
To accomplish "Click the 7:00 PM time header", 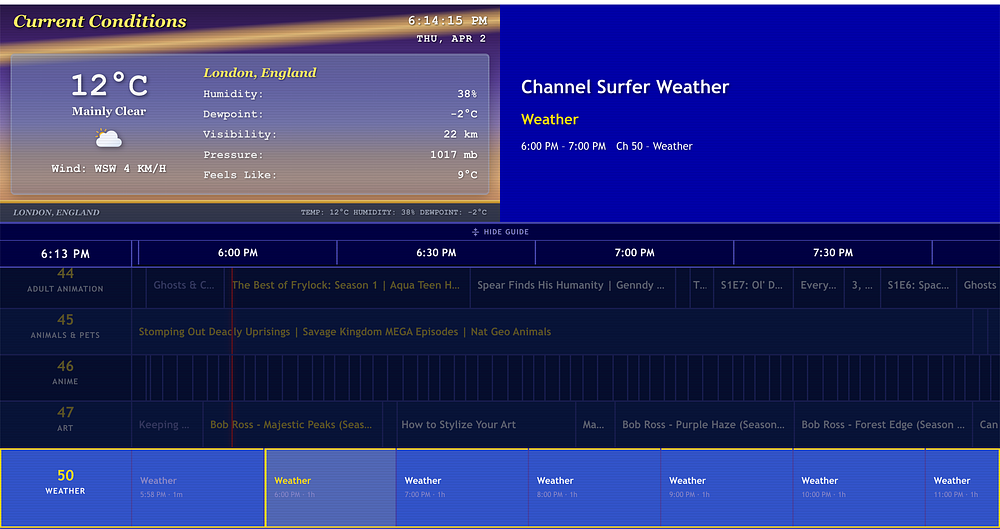I will click(x=635, y=253).
